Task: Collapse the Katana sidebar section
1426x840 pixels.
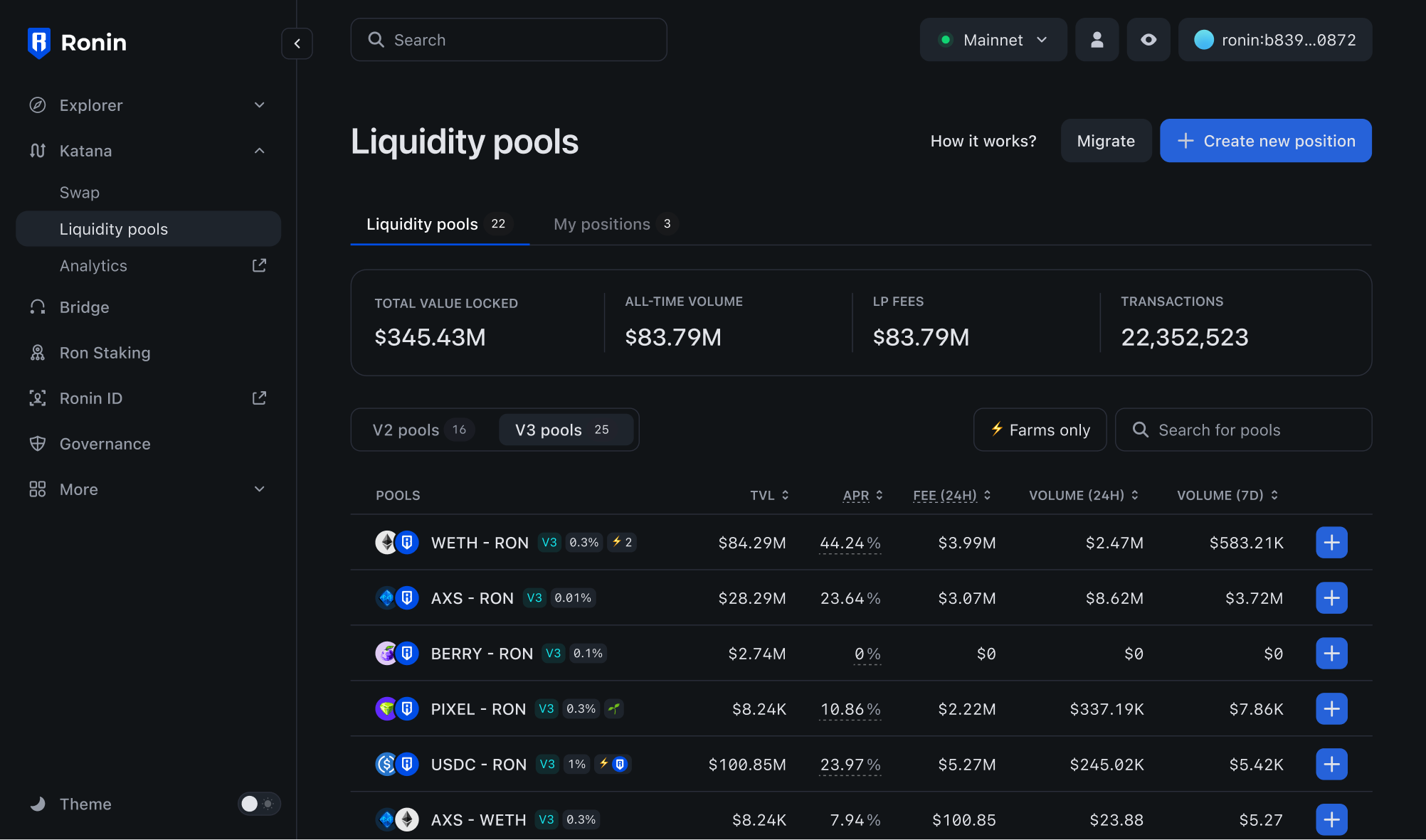Action: [259, 150]
